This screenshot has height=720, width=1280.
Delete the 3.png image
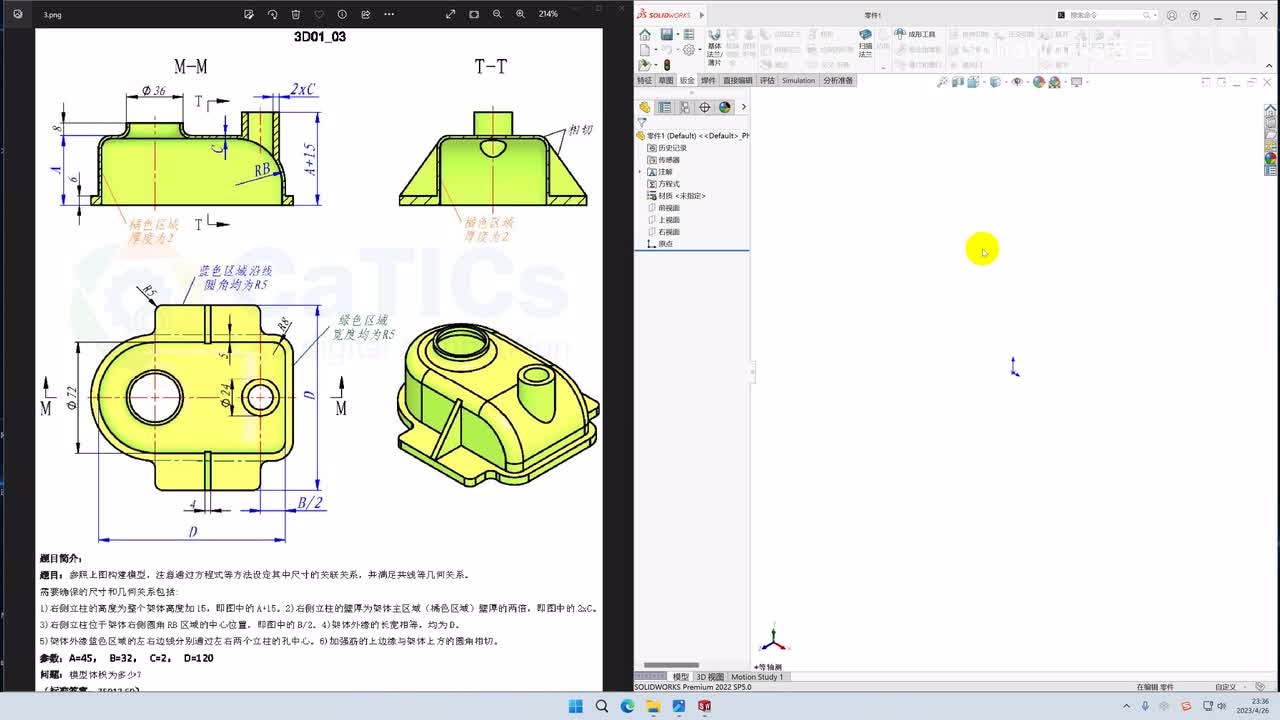[x=296, y=14]
